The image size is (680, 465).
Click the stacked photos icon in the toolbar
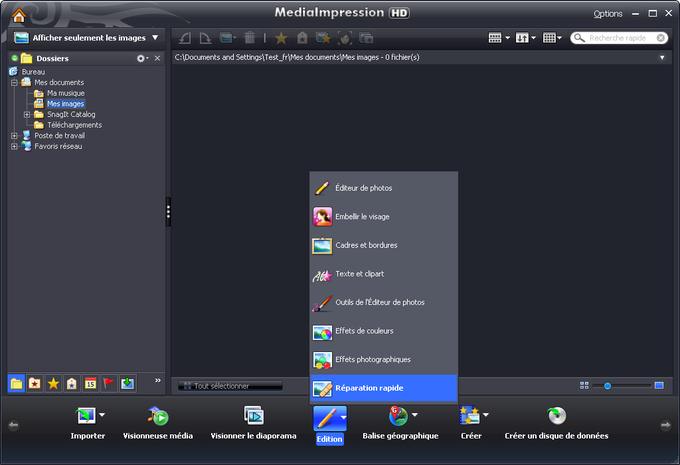coord(366,38)
